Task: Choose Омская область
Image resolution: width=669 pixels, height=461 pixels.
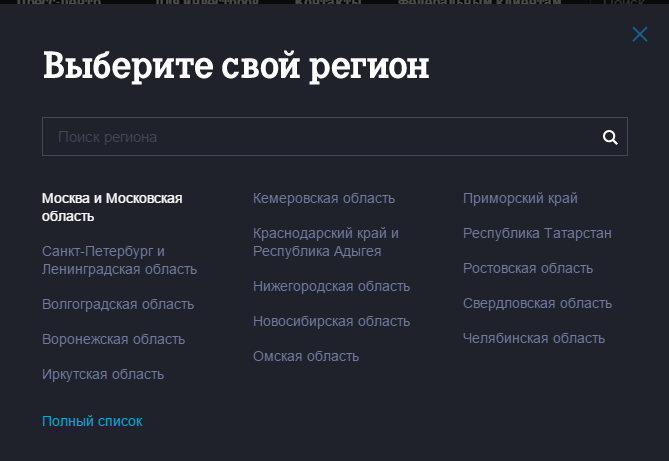Action: (x=306, y=356)
